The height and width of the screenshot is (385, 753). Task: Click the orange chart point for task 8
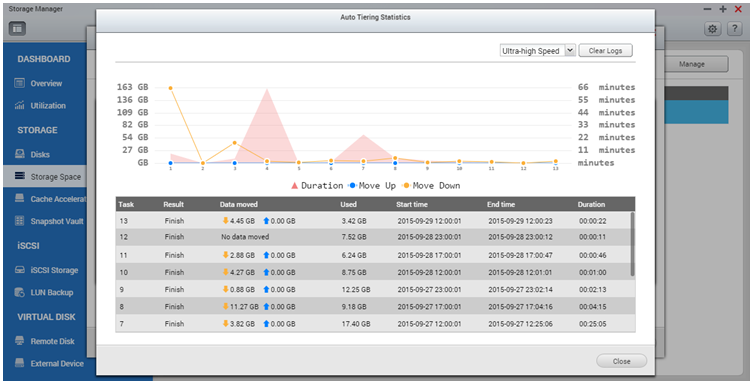(x=395, y=158)
